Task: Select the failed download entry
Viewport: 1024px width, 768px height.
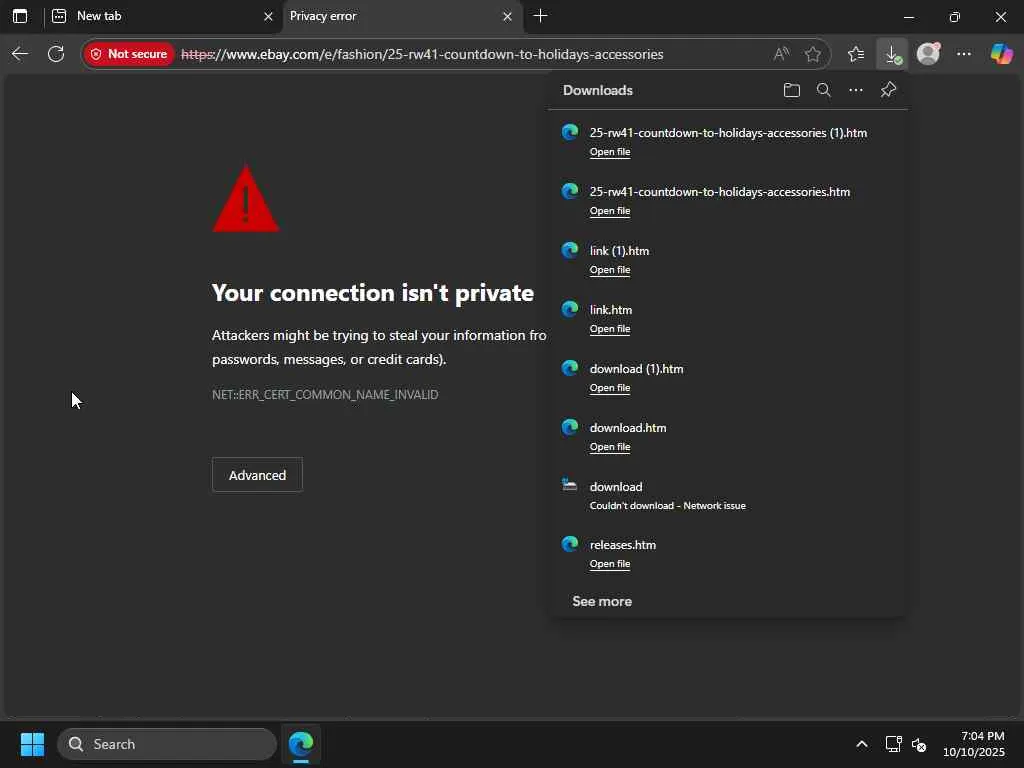Action: (x=728, y=495)
